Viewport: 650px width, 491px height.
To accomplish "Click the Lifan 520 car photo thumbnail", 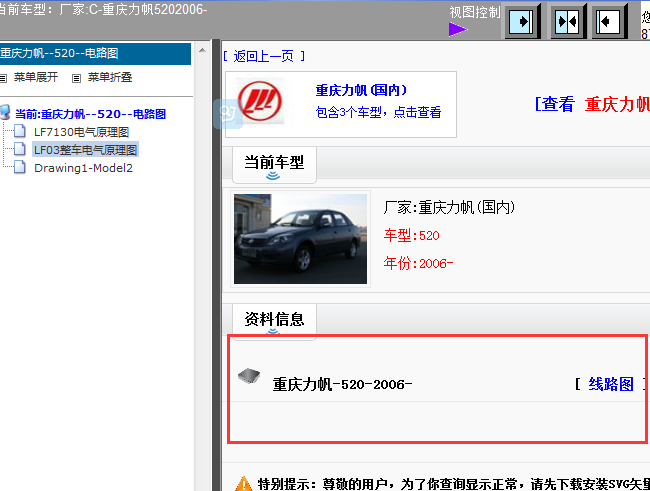I will (x=300, y=239).
